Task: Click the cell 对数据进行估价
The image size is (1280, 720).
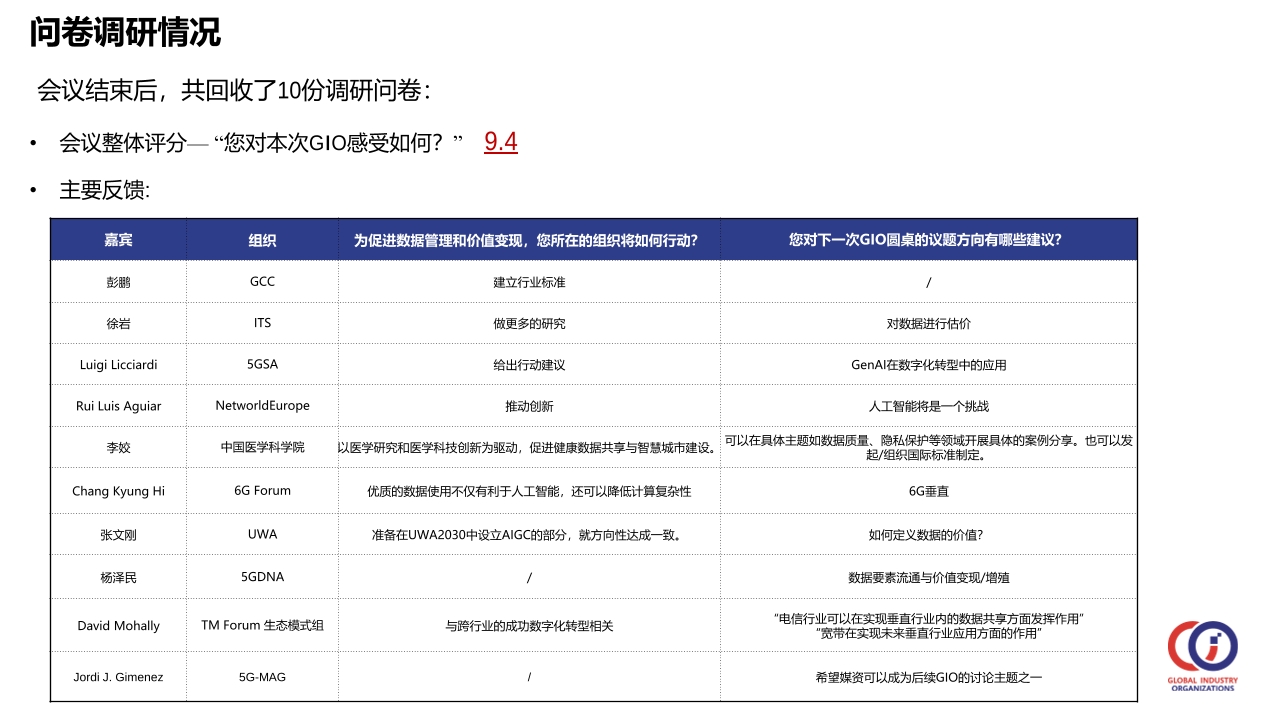Action: [x=928, y=323]
